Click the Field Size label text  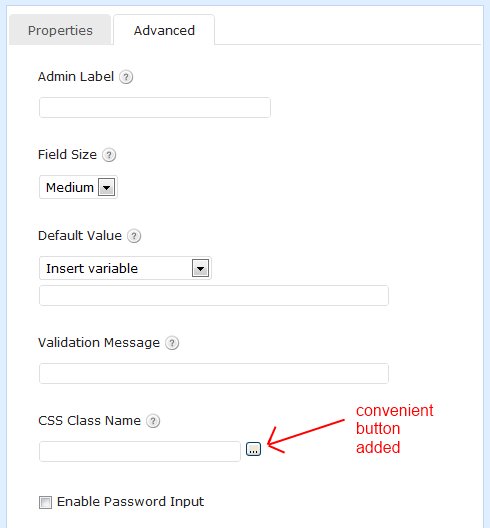click(67, 155)
